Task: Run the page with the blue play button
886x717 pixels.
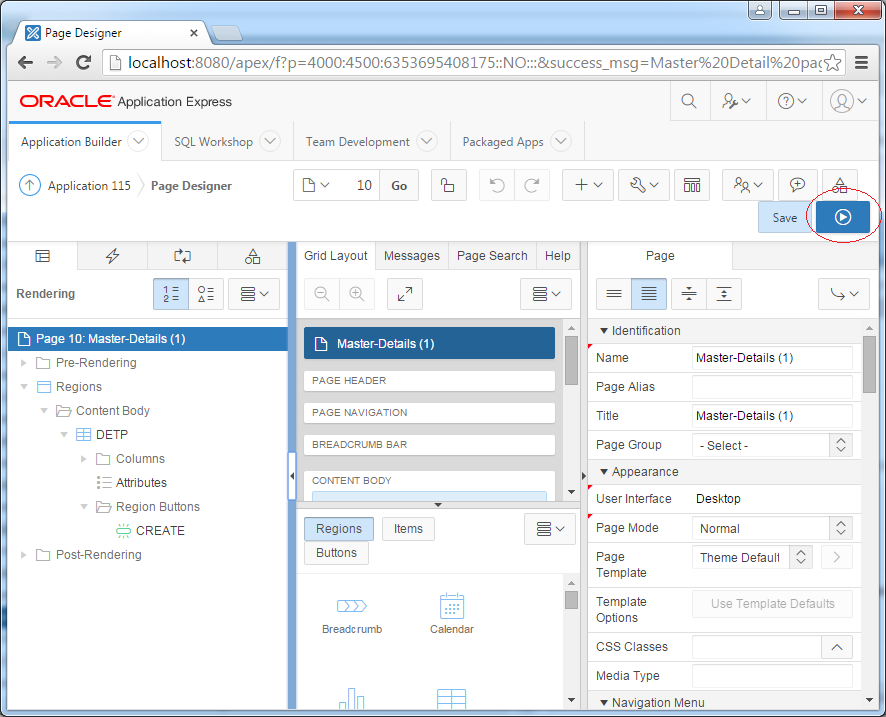Action: point(842,217)
